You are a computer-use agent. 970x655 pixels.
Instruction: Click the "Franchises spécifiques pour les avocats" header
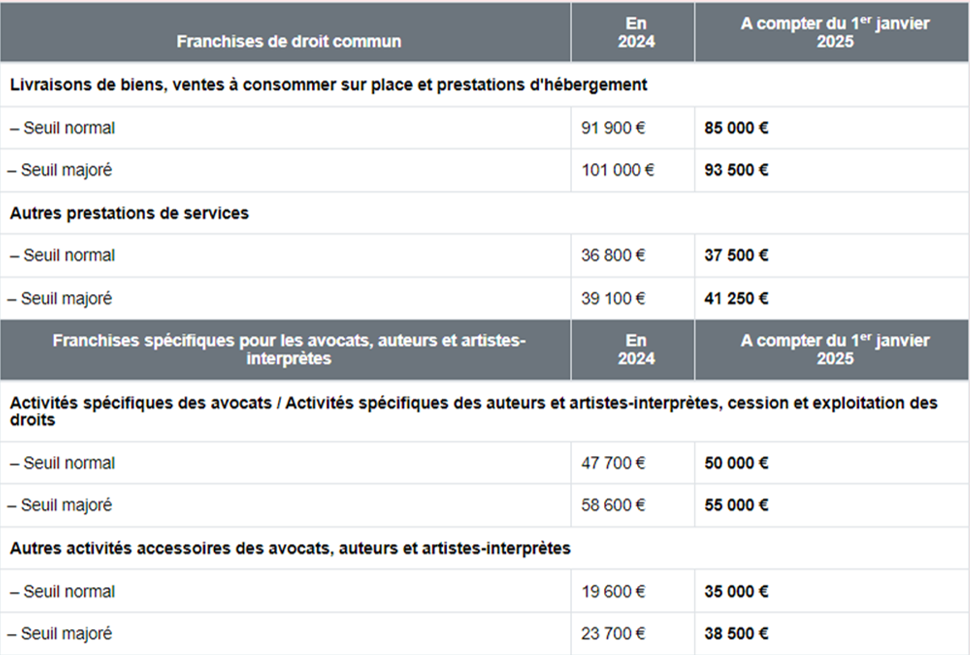tap(289, 350)
